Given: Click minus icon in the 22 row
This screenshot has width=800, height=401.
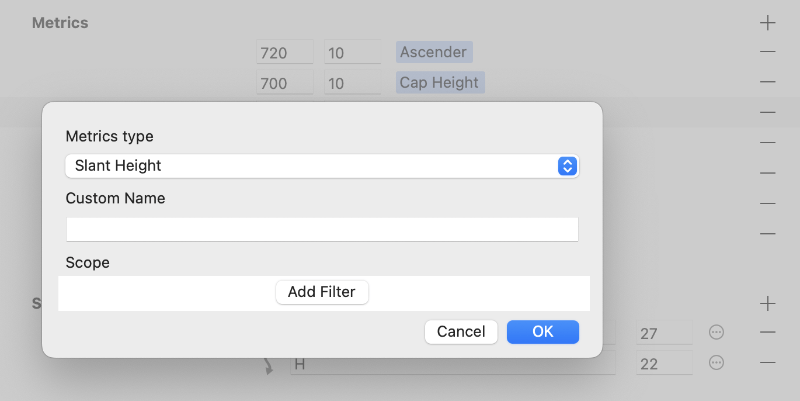Looking at the screenshot, I should tap(767, 363).
